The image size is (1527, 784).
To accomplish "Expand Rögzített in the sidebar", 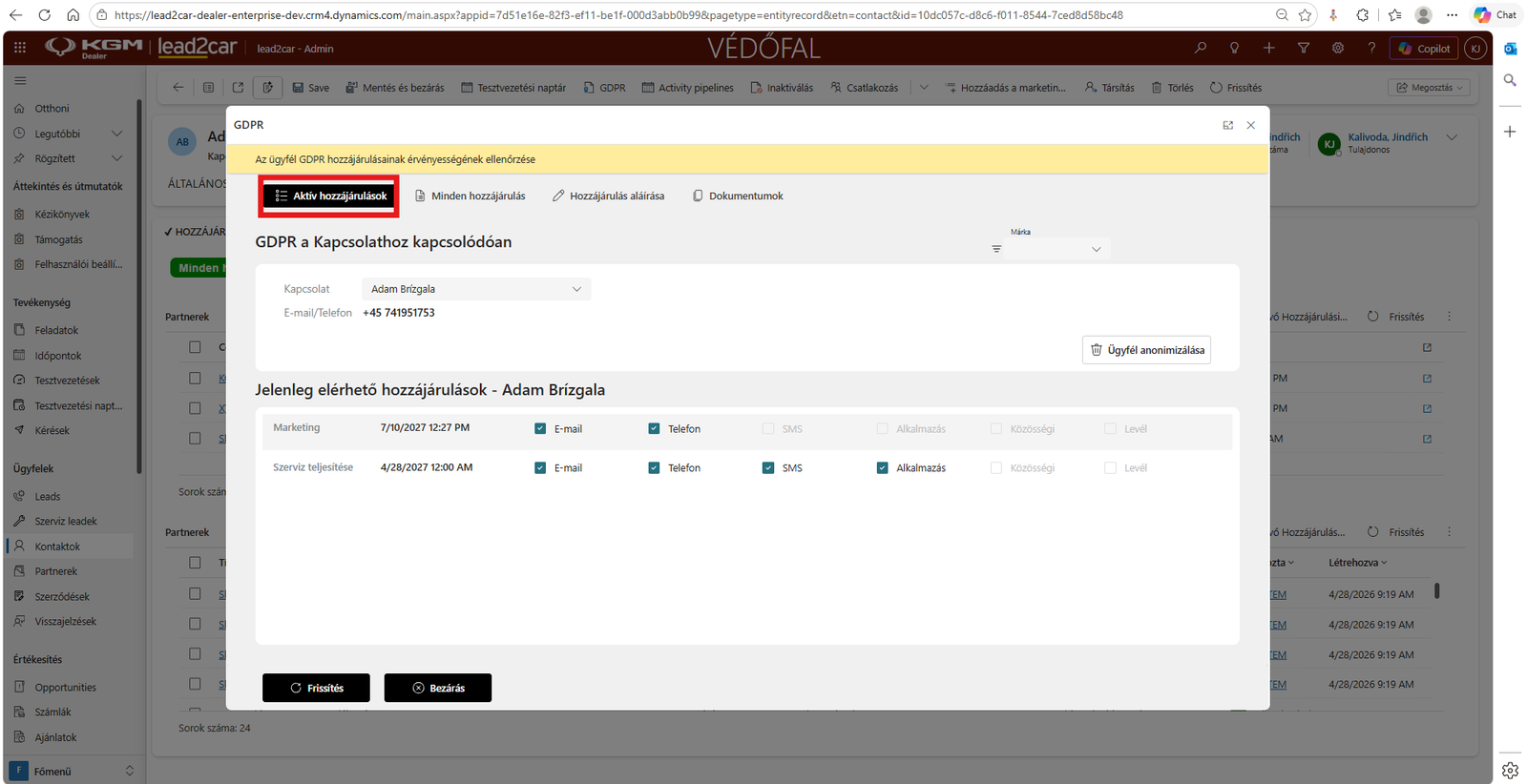I will tap(116, 158).
